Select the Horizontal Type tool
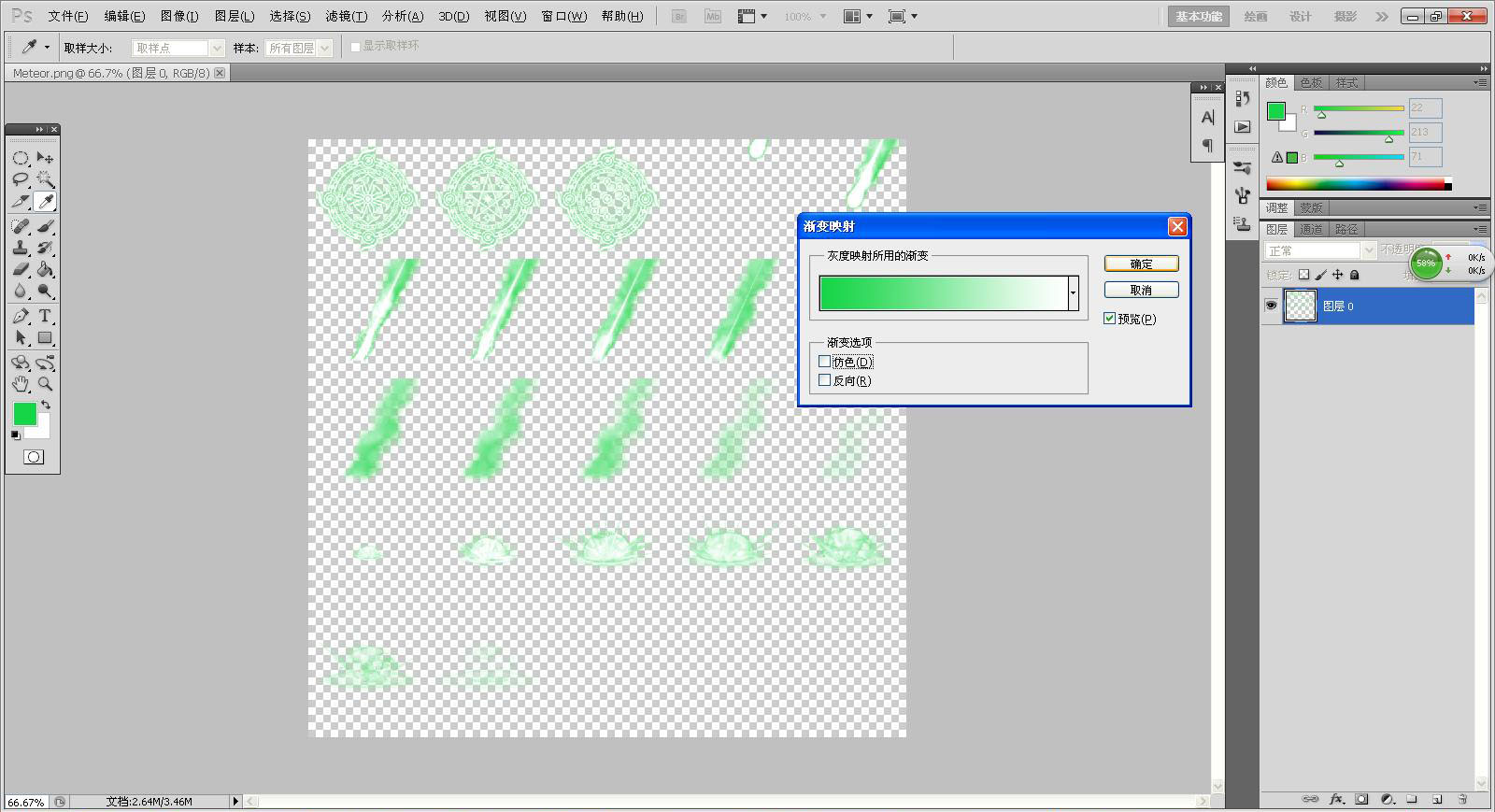This screenshot has height=812, width=1495. 45,316
